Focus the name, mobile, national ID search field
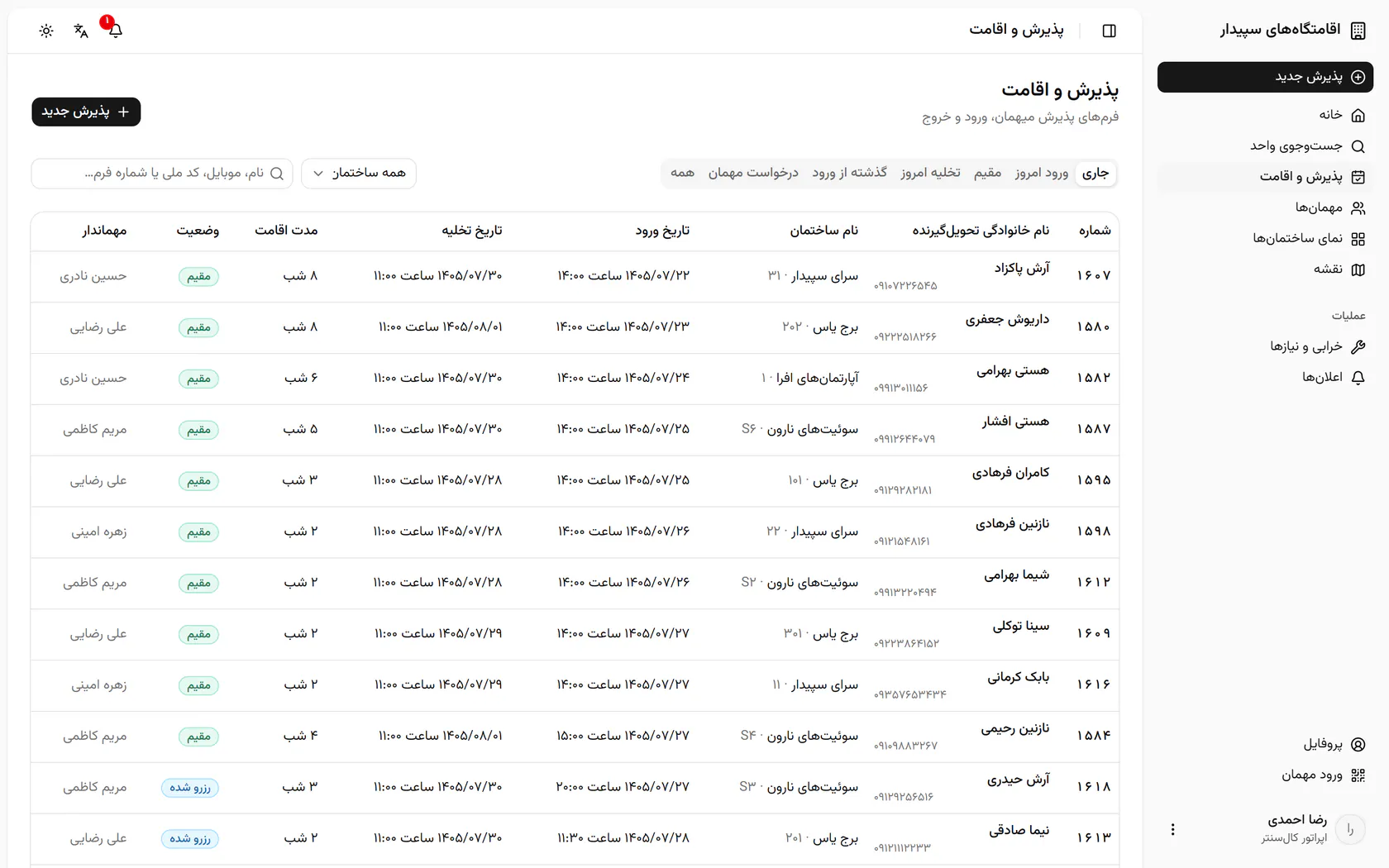The image size is (1389, 868). 162,174
